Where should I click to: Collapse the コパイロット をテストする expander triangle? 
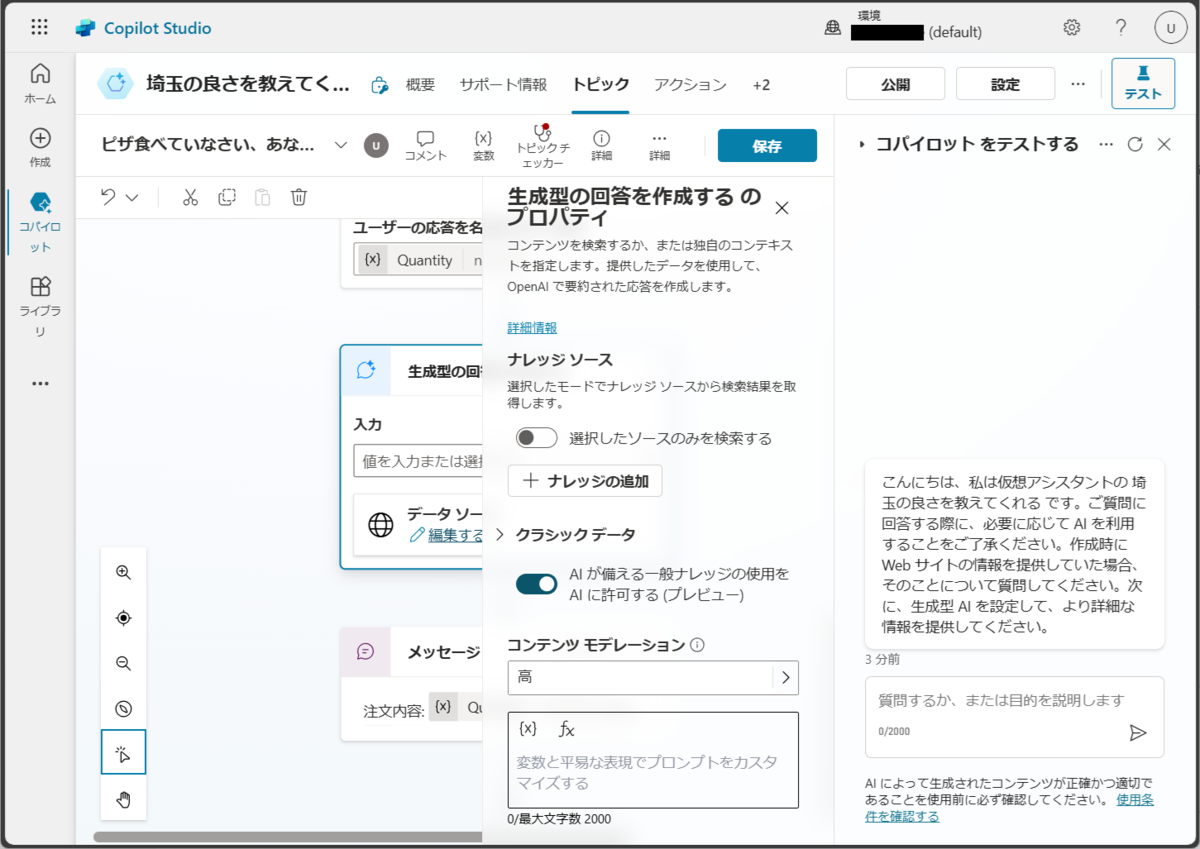coord(862,145)
